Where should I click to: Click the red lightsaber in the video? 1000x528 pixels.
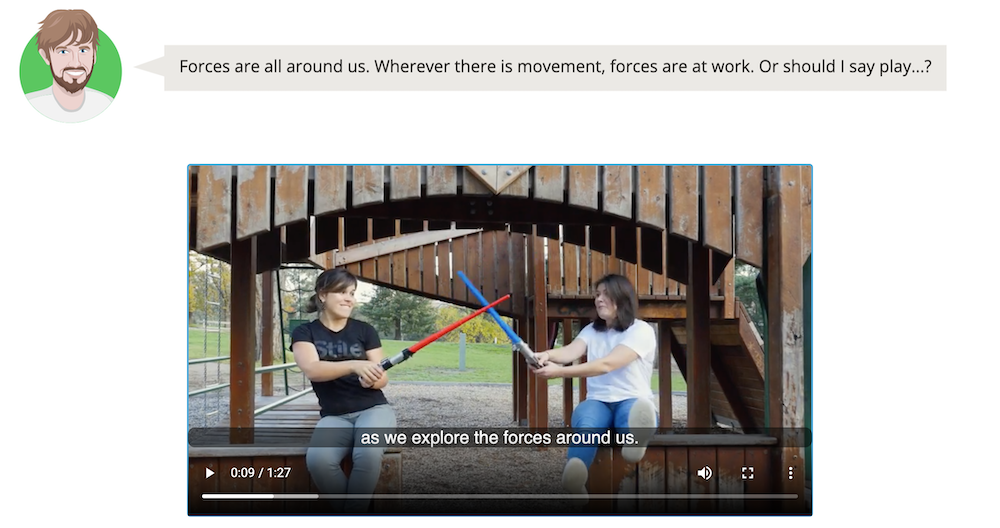point(445,333)
